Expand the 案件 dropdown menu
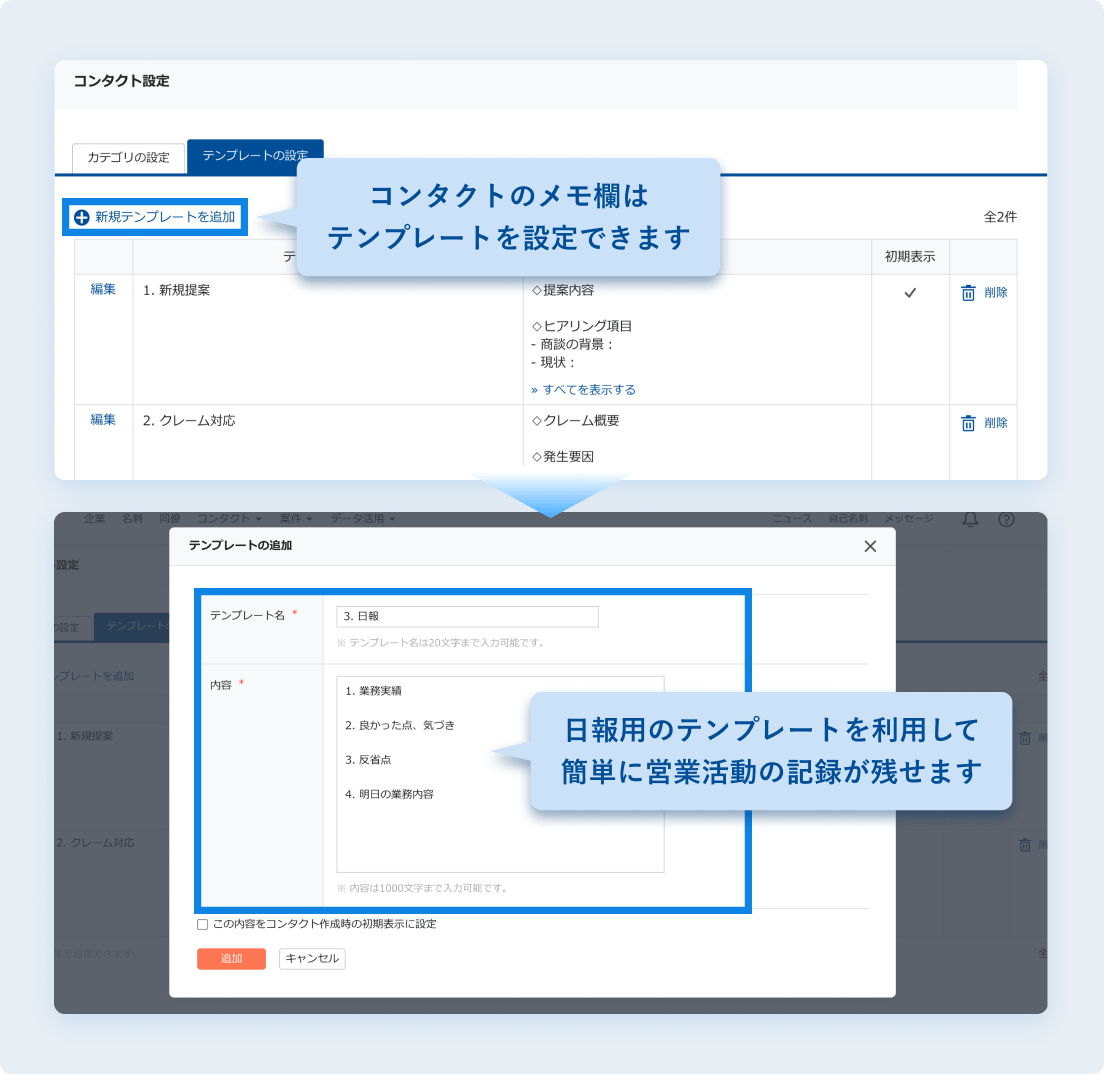The height and width of the screenshot is (1074, 1104). click(x=296, y=519)
